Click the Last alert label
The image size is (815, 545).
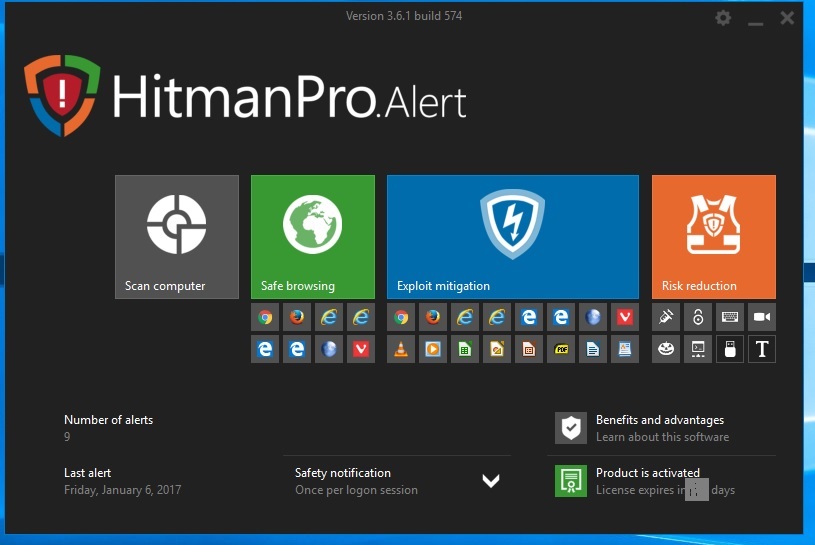(x=87, y=473)
